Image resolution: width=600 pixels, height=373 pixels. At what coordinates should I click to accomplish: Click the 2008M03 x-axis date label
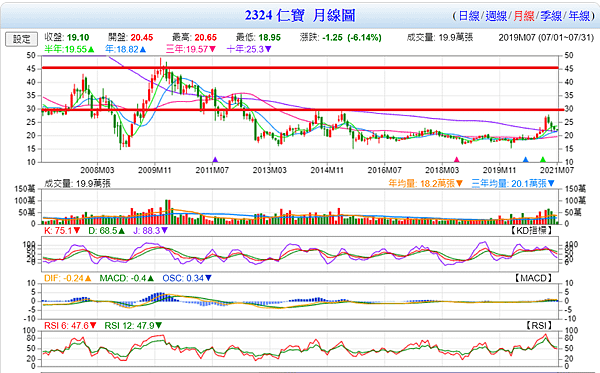(97, 170)
